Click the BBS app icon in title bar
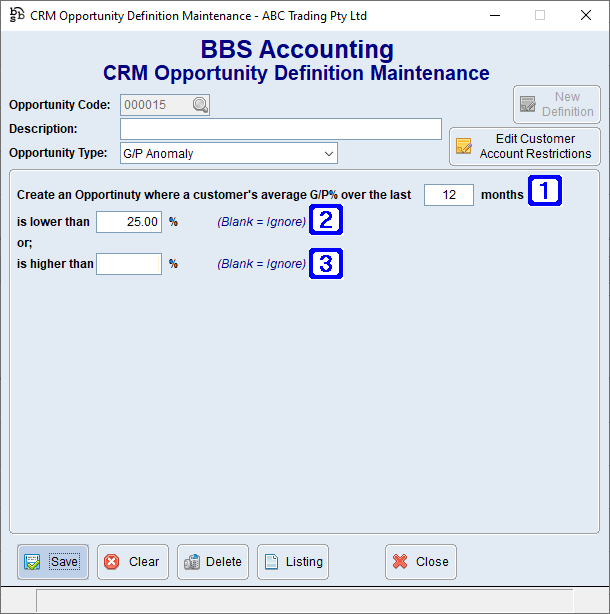 point(17,15)
